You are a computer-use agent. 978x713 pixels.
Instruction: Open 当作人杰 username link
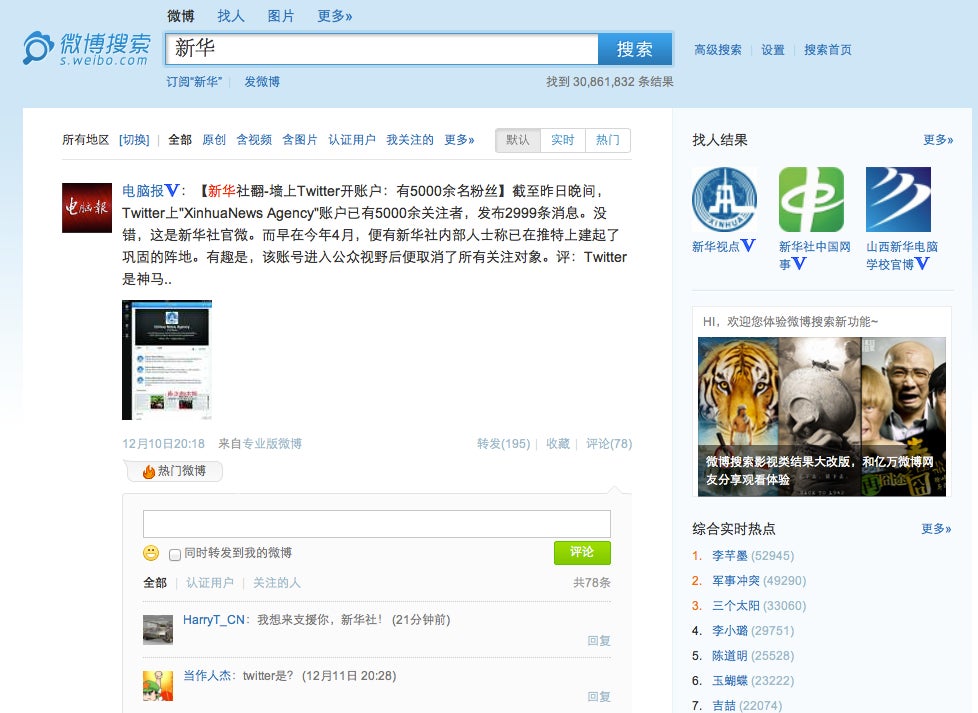coord(206,676)
